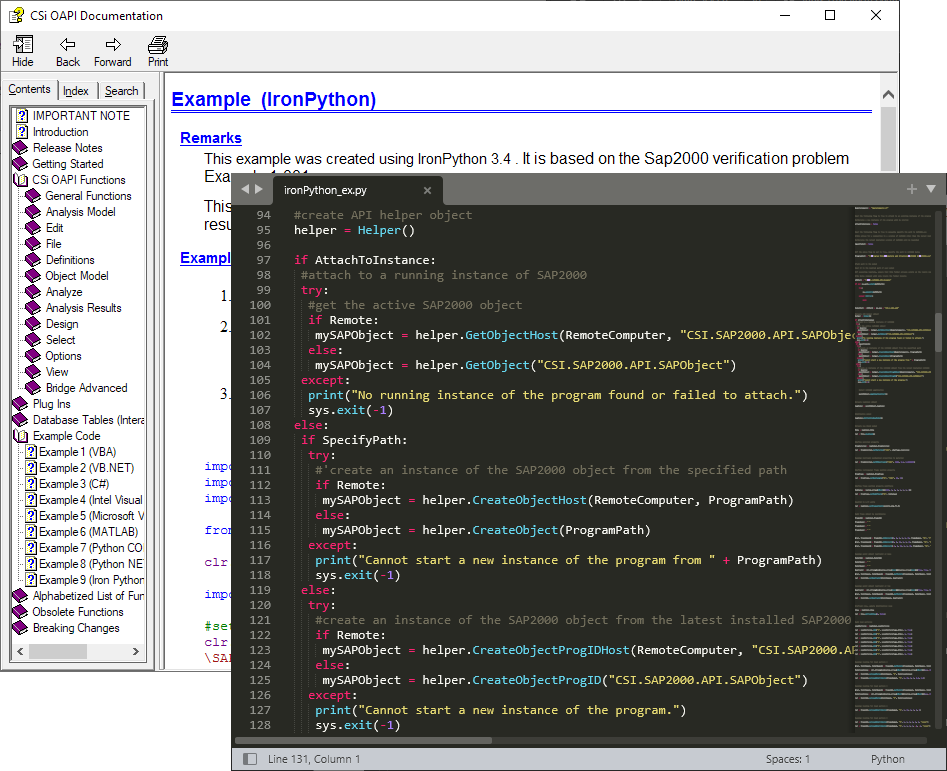This screenshot has height=771, width=947.
Task: Open the Python syntax selector
Action: pos(887,759)
